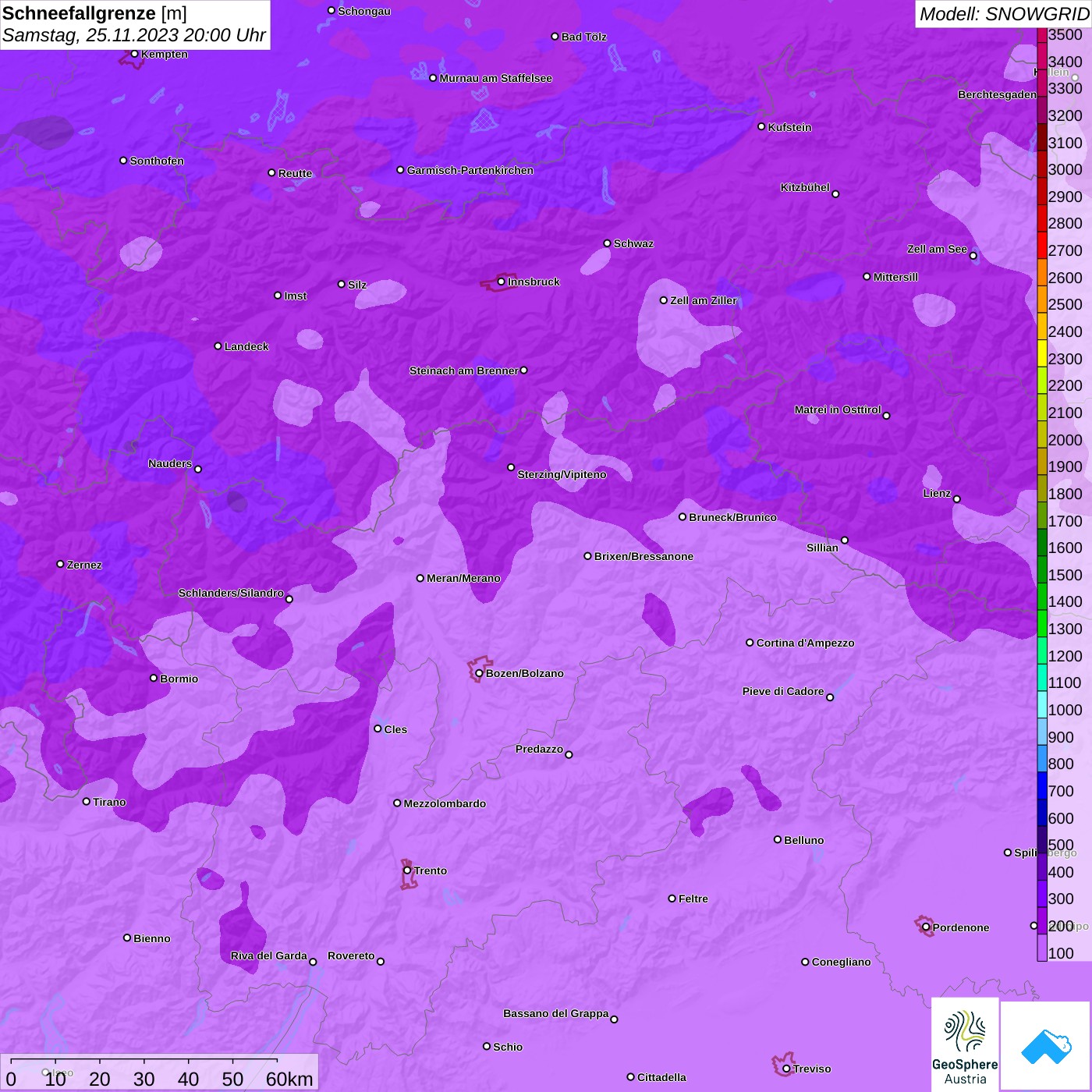Screen dimensions: 1092x1092
Task: Click the Kitzbühel label
Action: coord(805,187)
